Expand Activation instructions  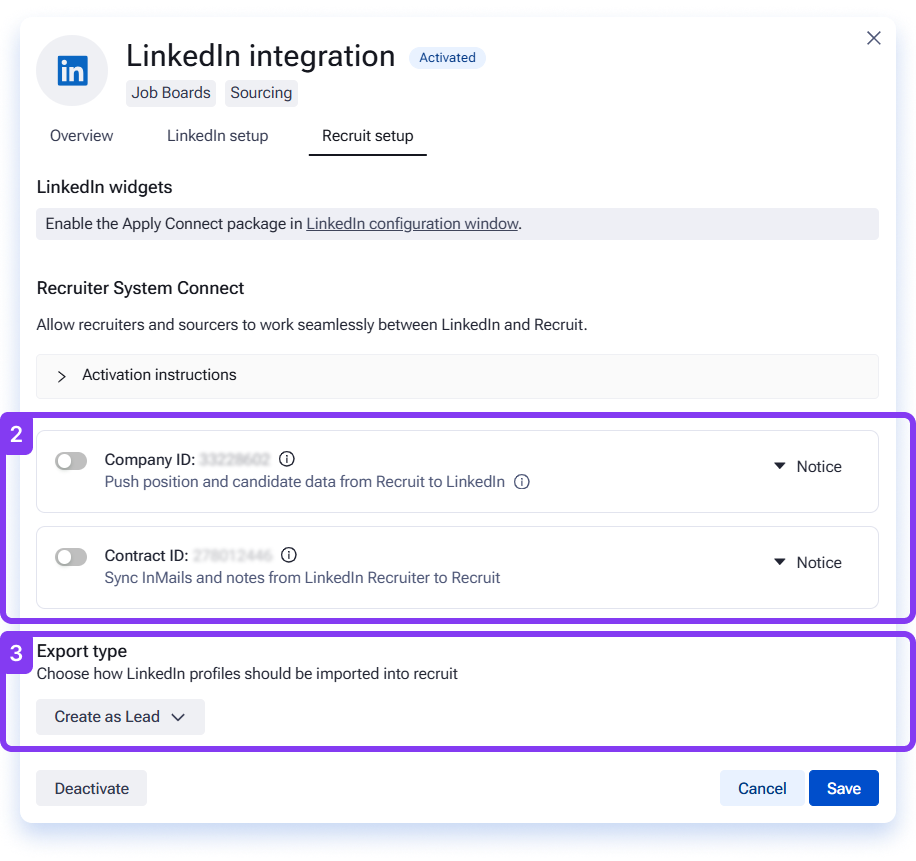pyautogui.click(x=457, y=376)
